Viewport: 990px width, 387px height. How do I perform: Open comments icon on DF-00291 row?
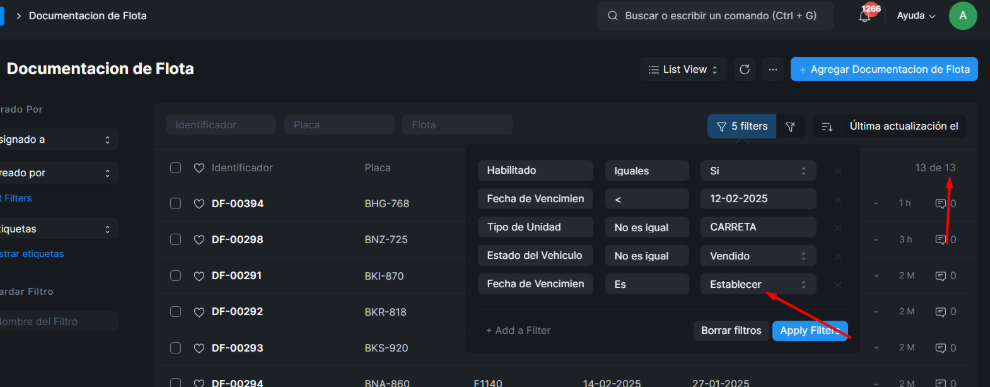point(941,275)
